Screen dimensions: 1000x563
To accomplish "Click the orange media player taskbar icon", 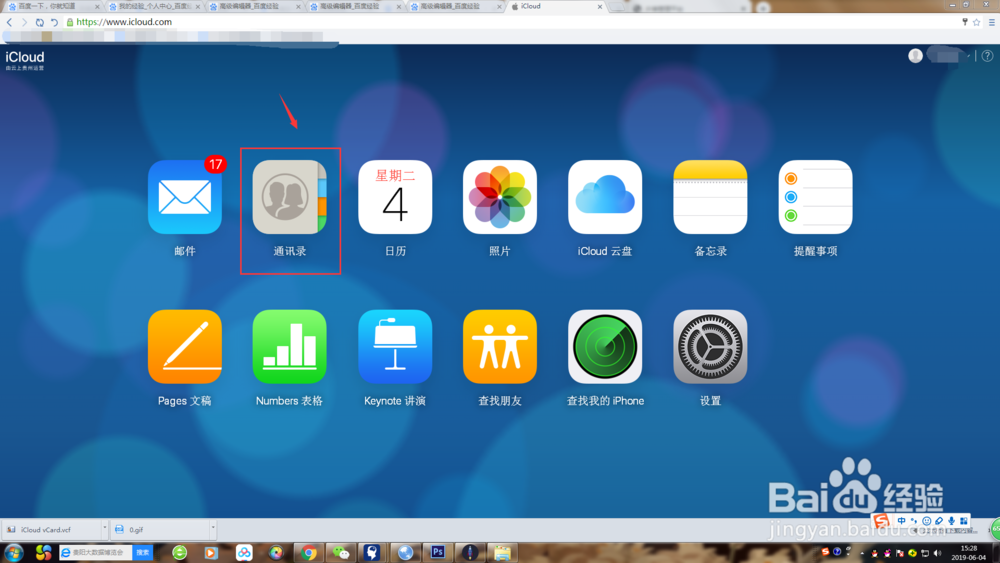I will tap(211, 553).
